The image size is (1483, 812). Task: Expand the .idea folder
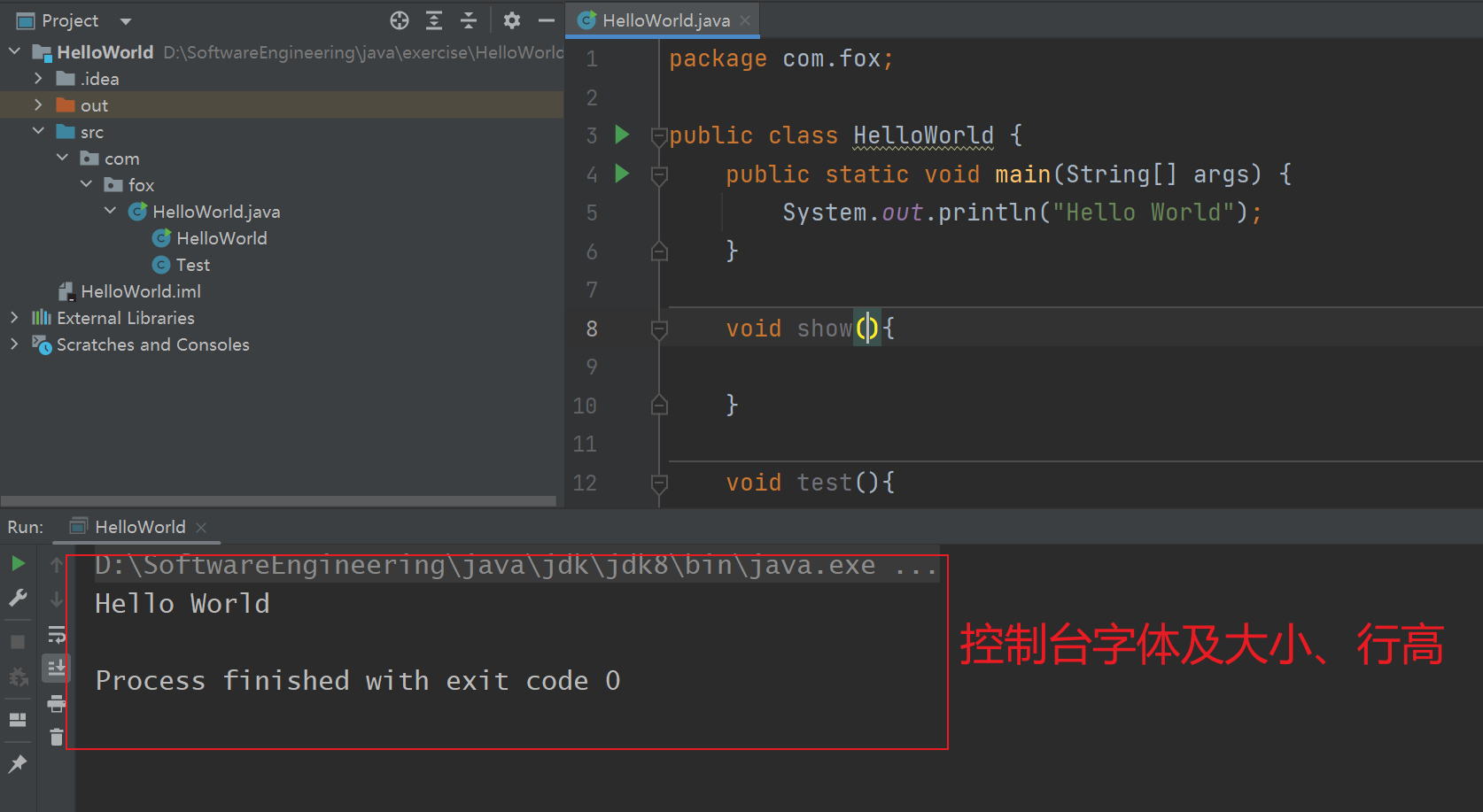coord(38,78)
